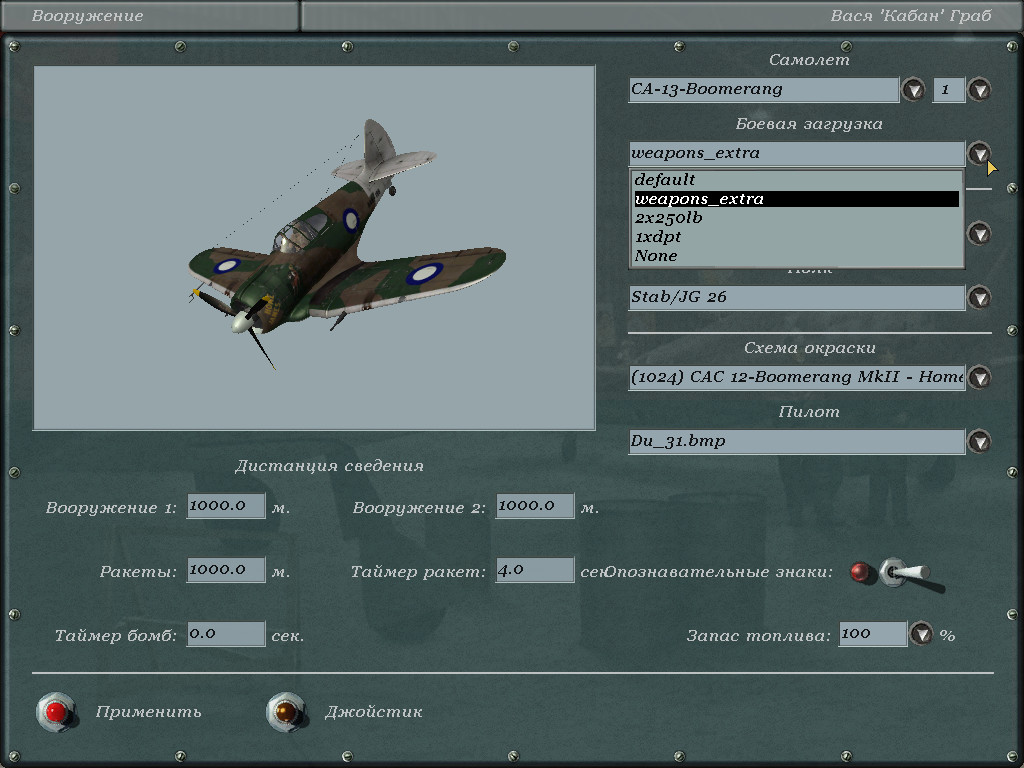Select None in the loadout list

tap(797, 255)
